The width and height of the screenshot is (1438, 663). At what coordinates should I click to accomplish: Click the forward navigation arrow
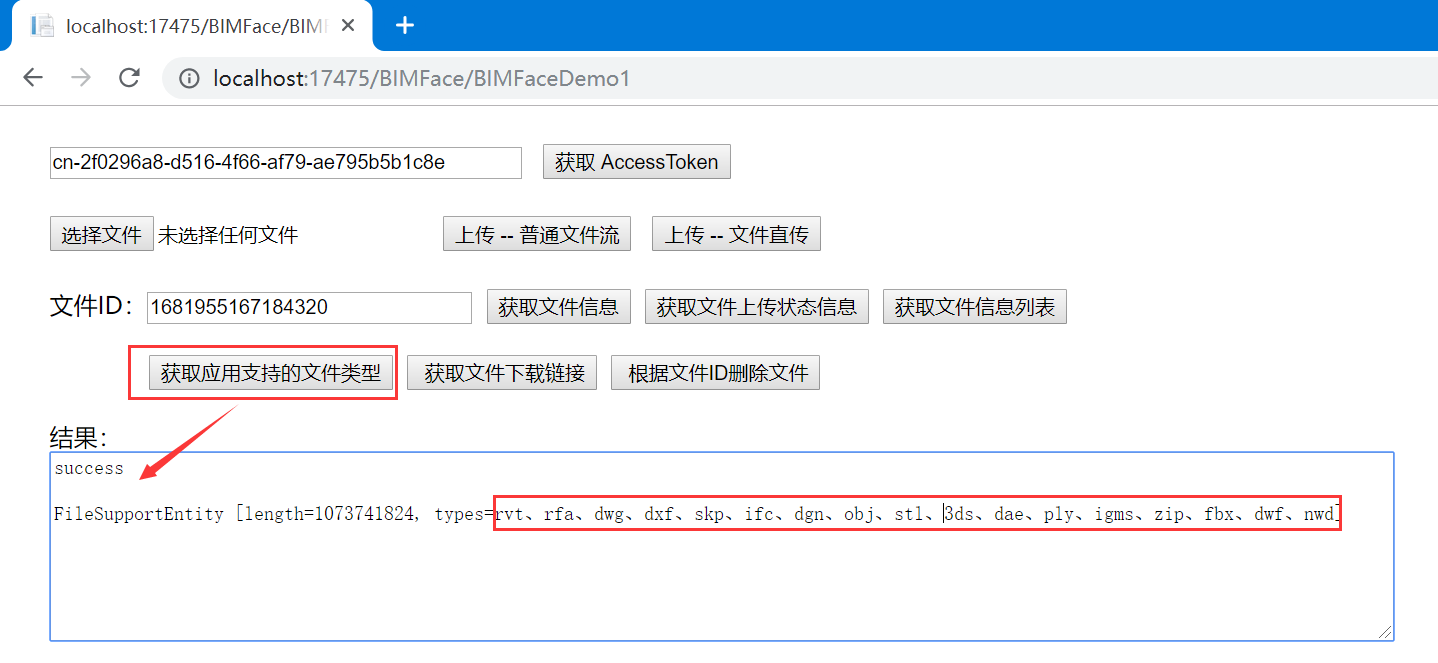[x=81, y=77]
